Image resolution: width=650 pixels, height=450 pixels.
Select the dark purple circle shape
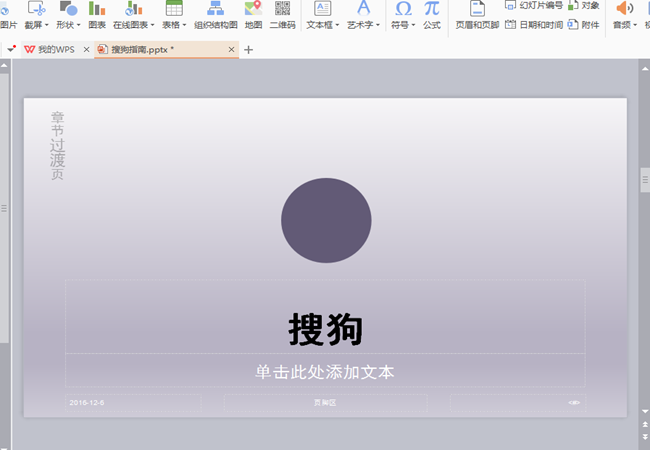pyautogui.click(x=326, y=220)
